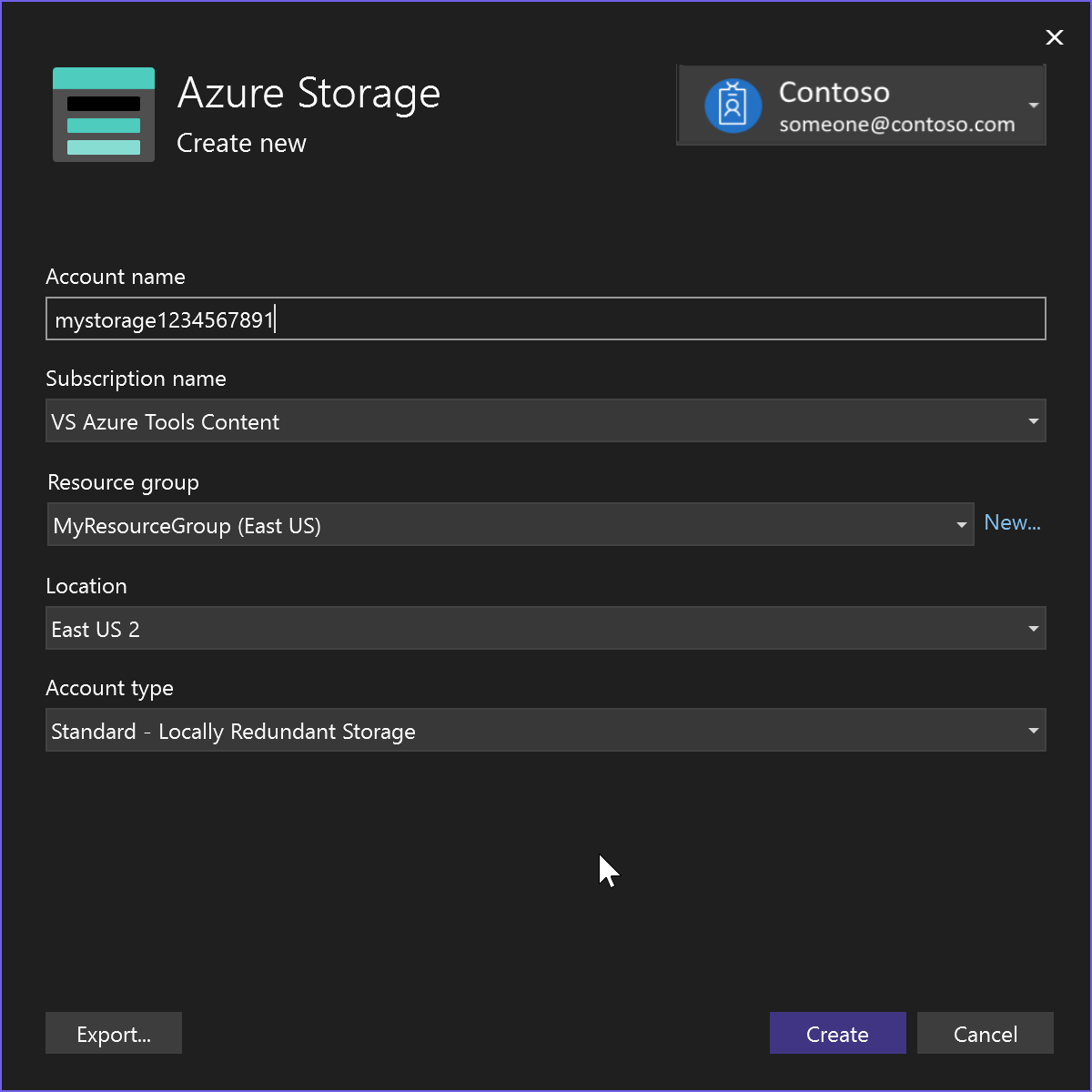Click Standard - Locally Redundant Storage value

coord(233,731)
